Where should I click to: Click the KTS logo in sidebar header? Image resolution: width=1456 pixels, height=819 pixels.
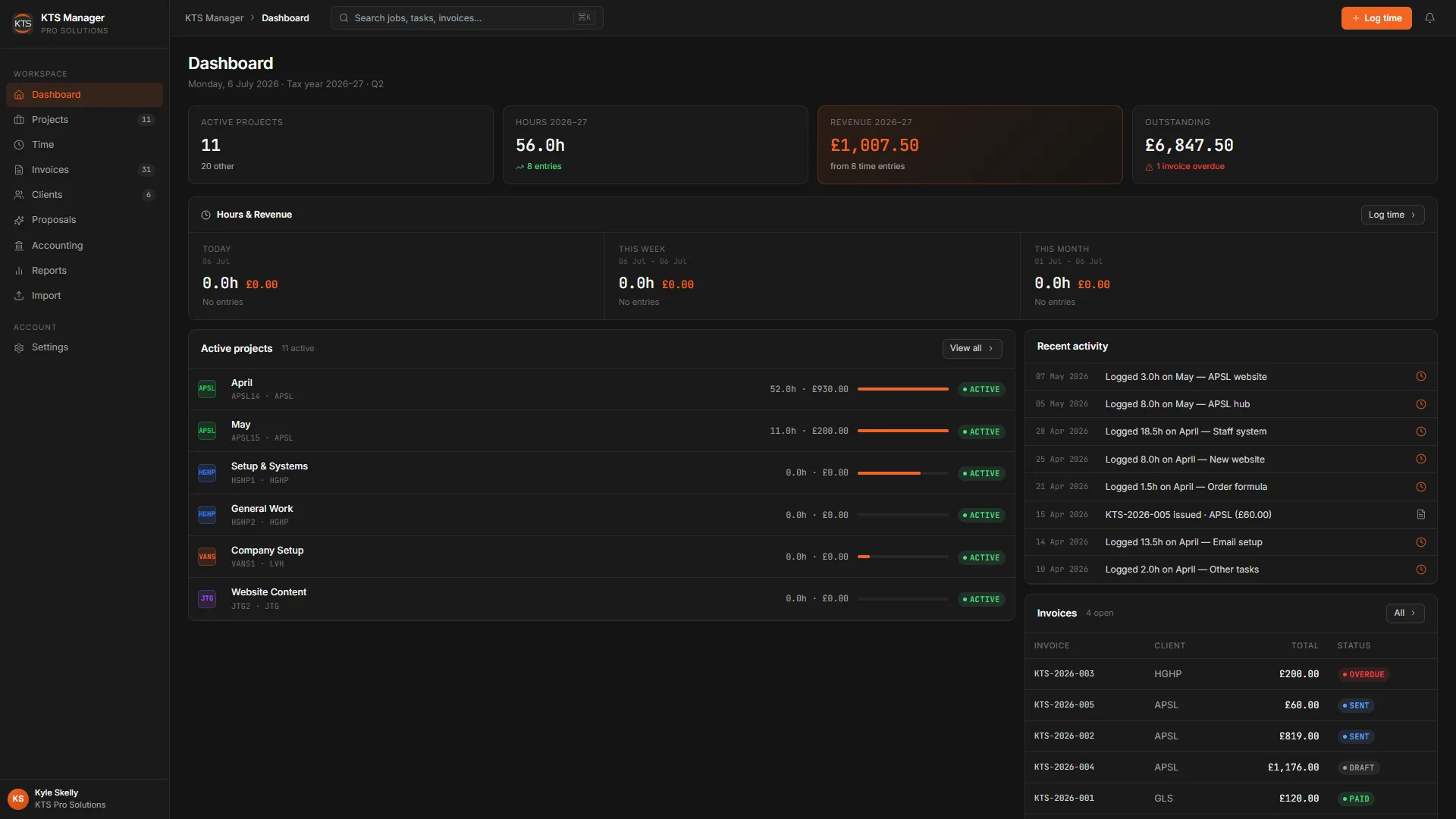tap(23, 24)
